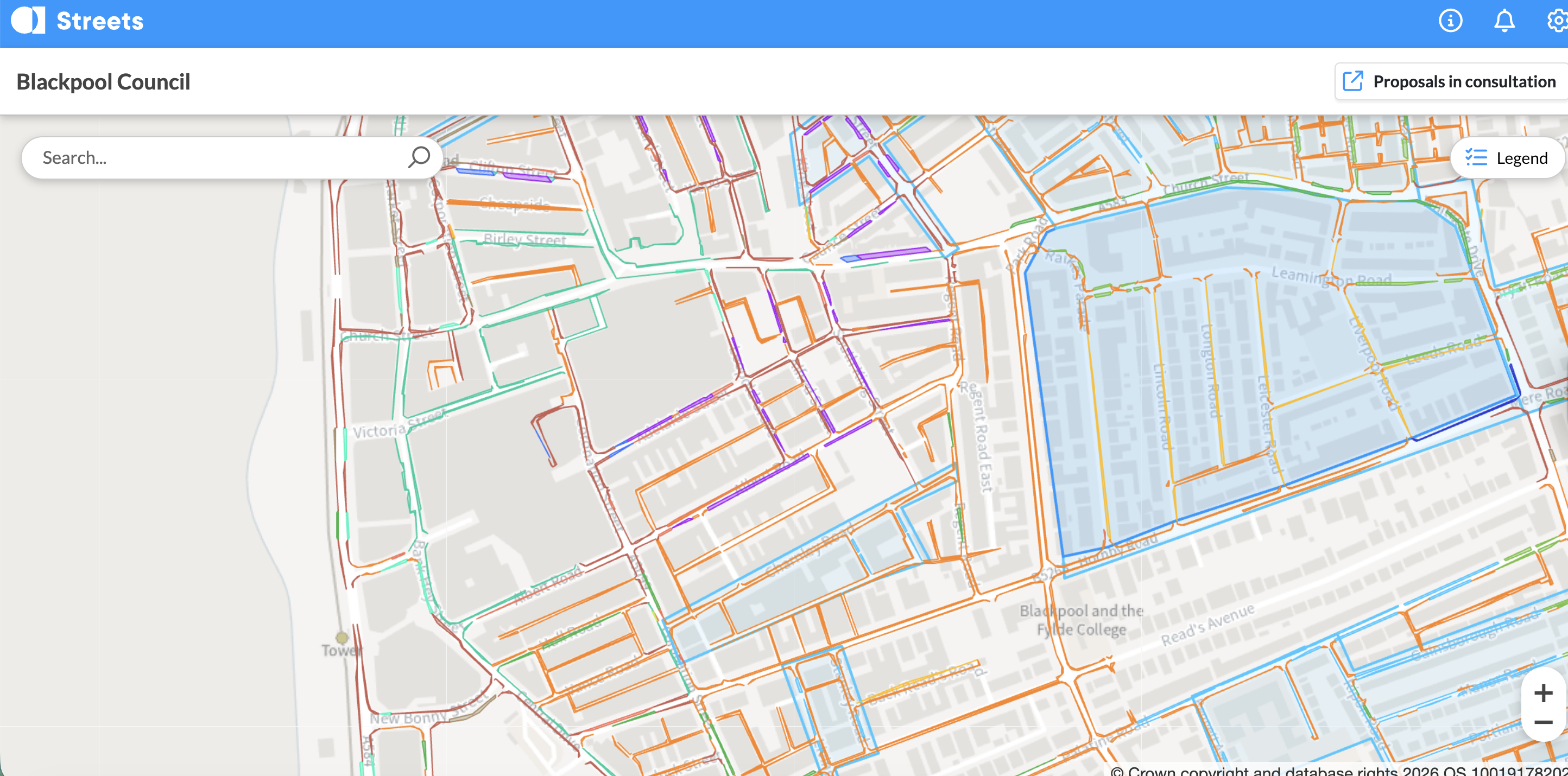Click the external-link icon beside Proposals in consultation
This screenshot has width=1568, height=776.
click(1354, 81)
